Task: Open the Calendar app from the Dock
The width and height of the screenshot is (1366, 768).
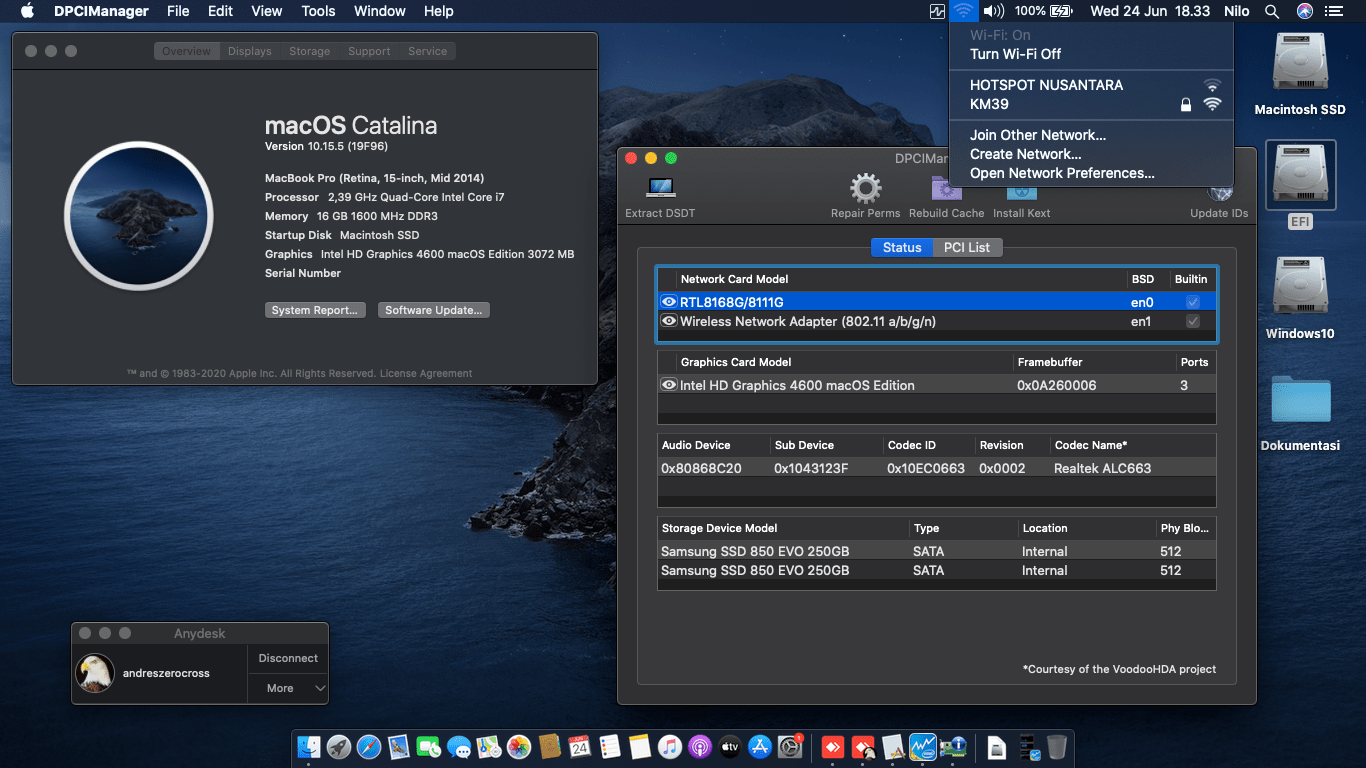Action: tap(577, 746)
